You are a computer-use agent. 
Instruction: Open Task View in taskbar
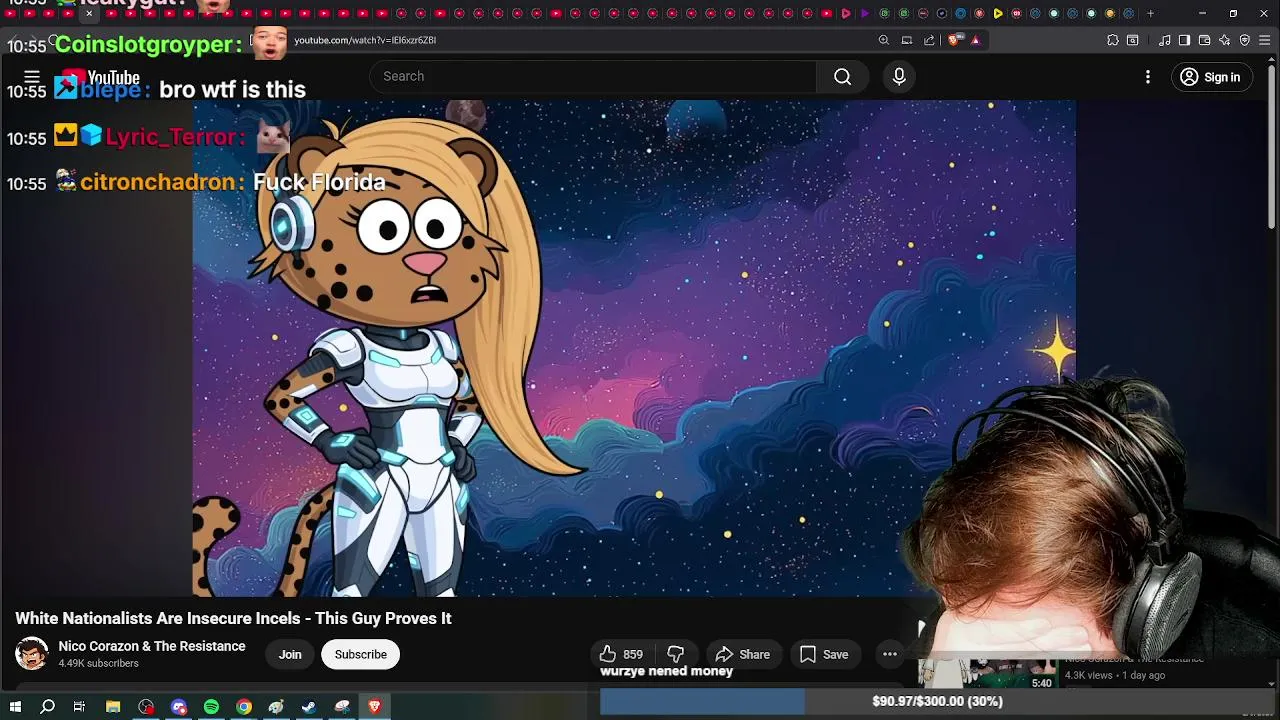coord(79,707)
